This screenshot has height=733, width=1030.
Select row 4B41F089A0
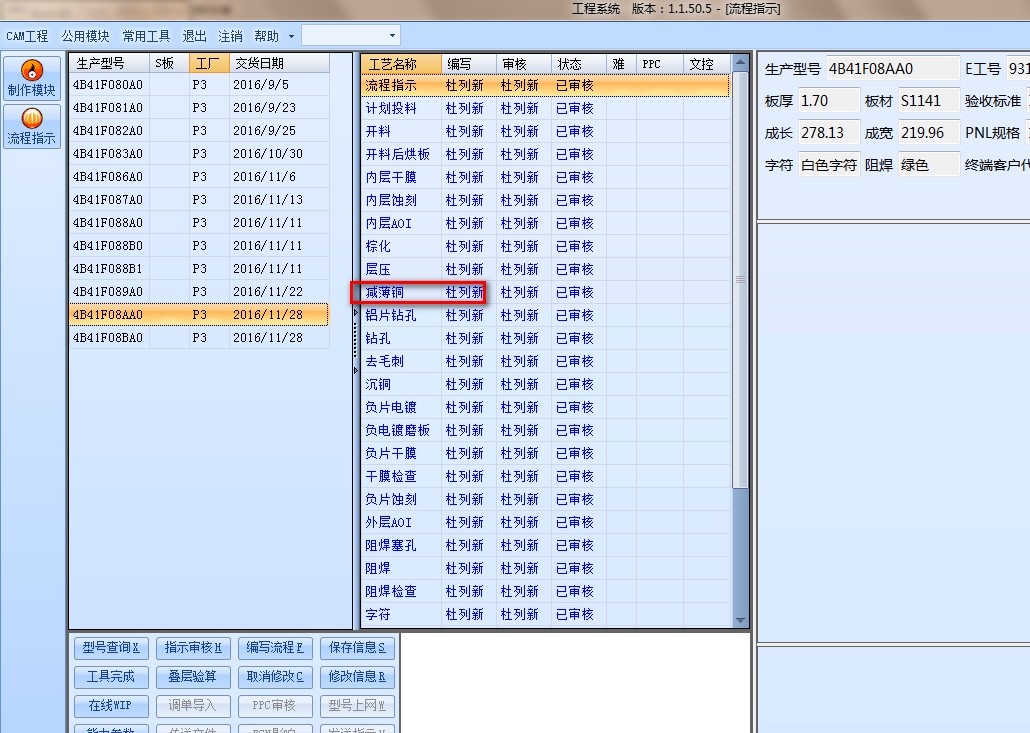coord(199,292)
